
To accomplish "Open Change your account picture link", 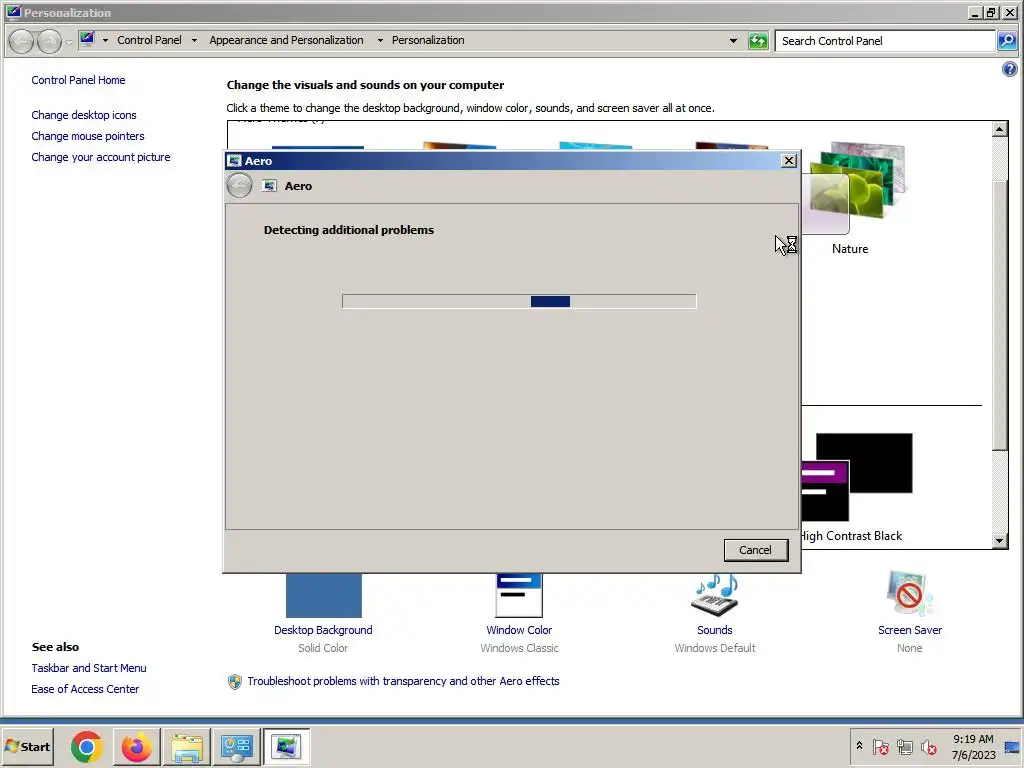I will 101,157.
